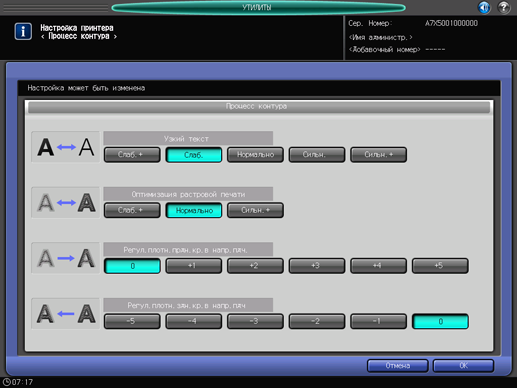517x388 pixels.
Task: Set leading edge density to +1
Action: (x=194, y=266)
